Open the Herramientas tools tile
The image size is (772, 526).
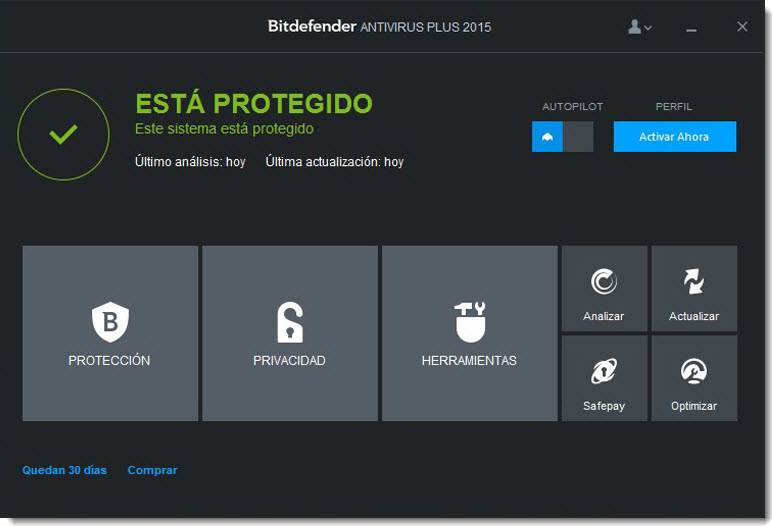tap(470, 333)
